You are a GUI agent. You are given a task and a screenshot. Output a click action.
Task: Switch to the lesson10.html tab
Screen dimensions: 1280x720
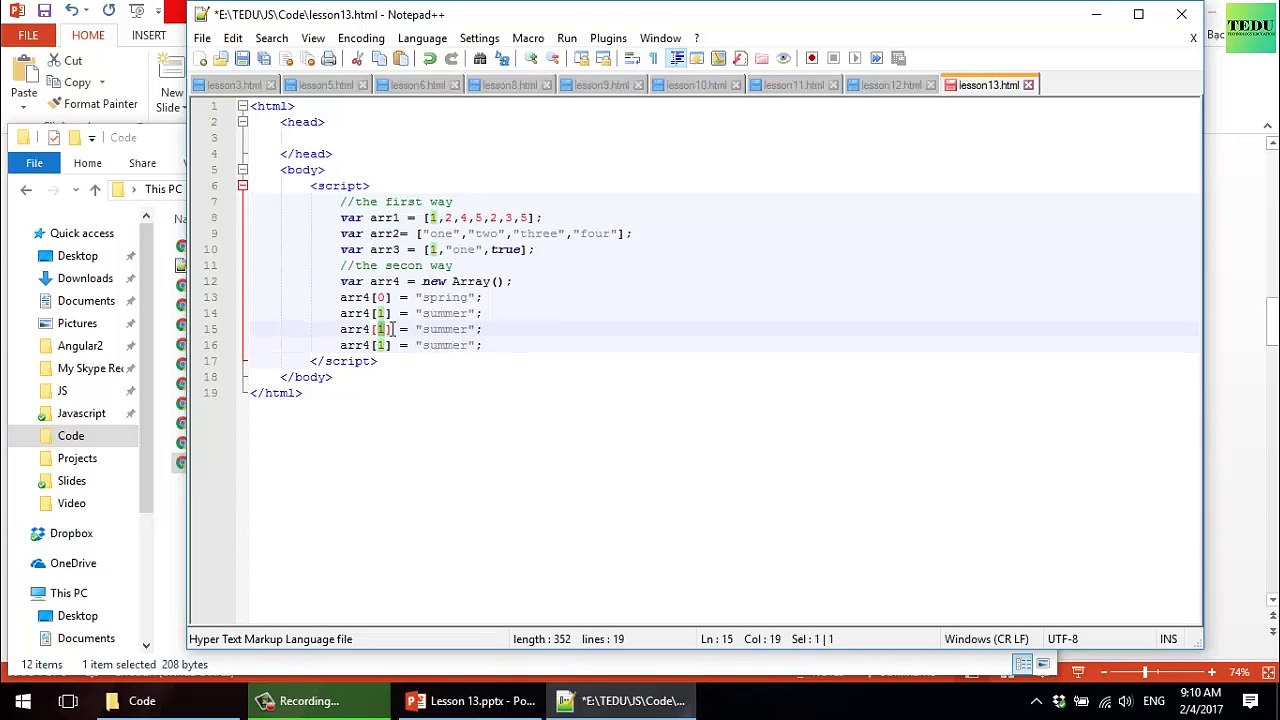click(696, 85)
